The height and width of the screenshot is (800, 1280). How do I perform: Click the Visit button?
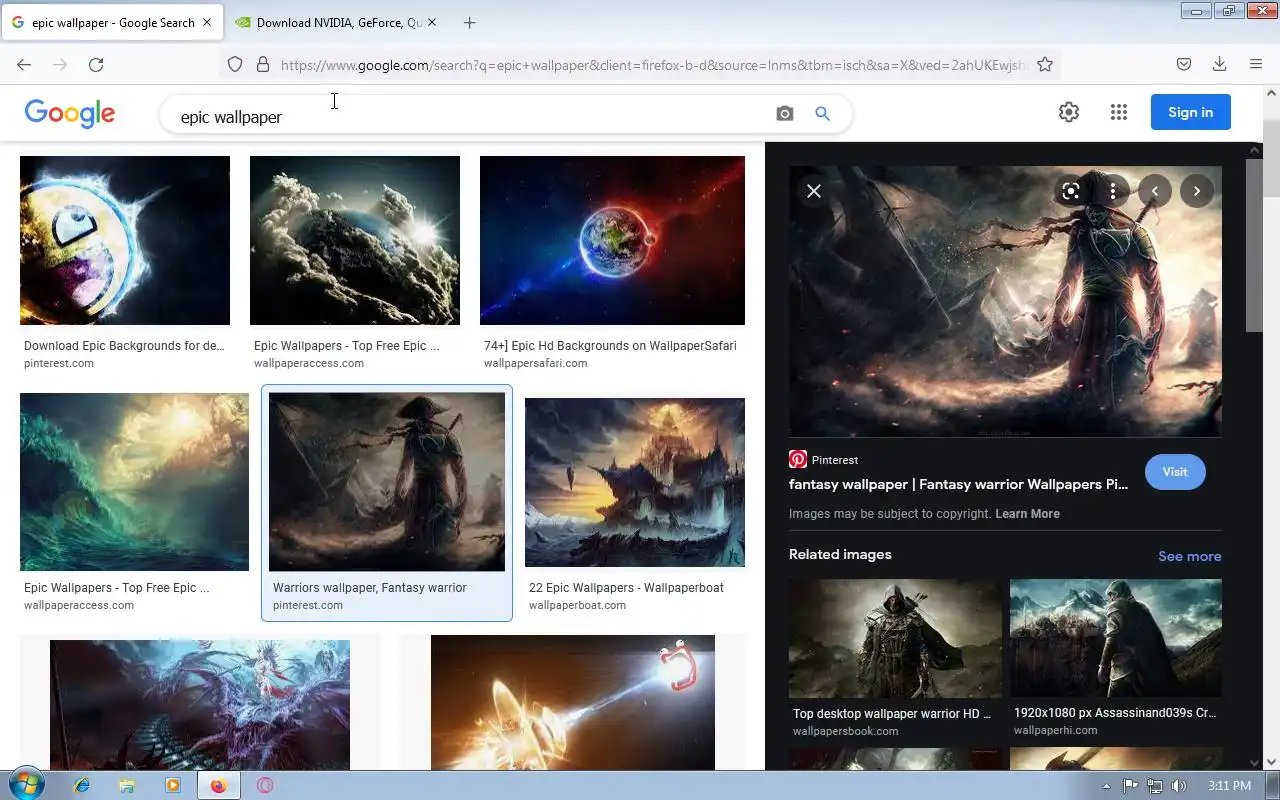(1175, 472)
